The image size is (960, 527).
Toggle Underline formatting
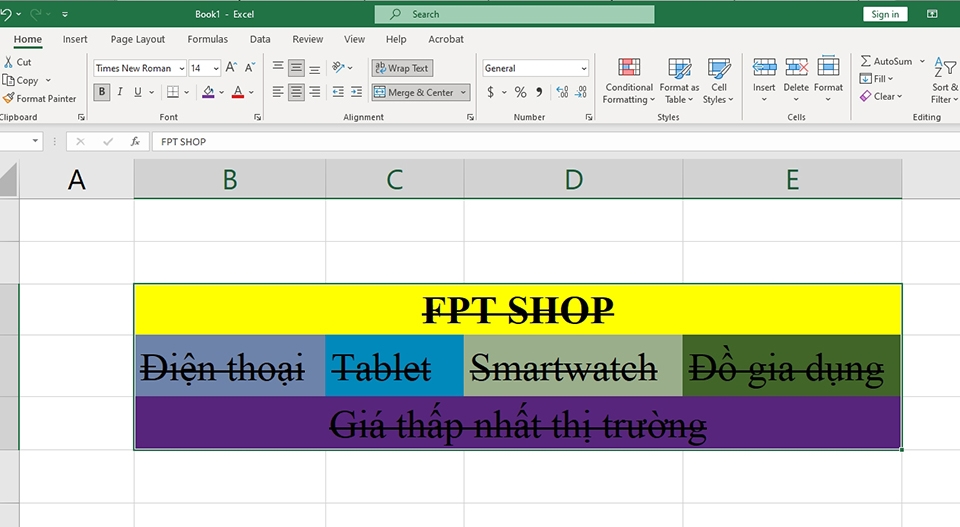tap(138, 92)
